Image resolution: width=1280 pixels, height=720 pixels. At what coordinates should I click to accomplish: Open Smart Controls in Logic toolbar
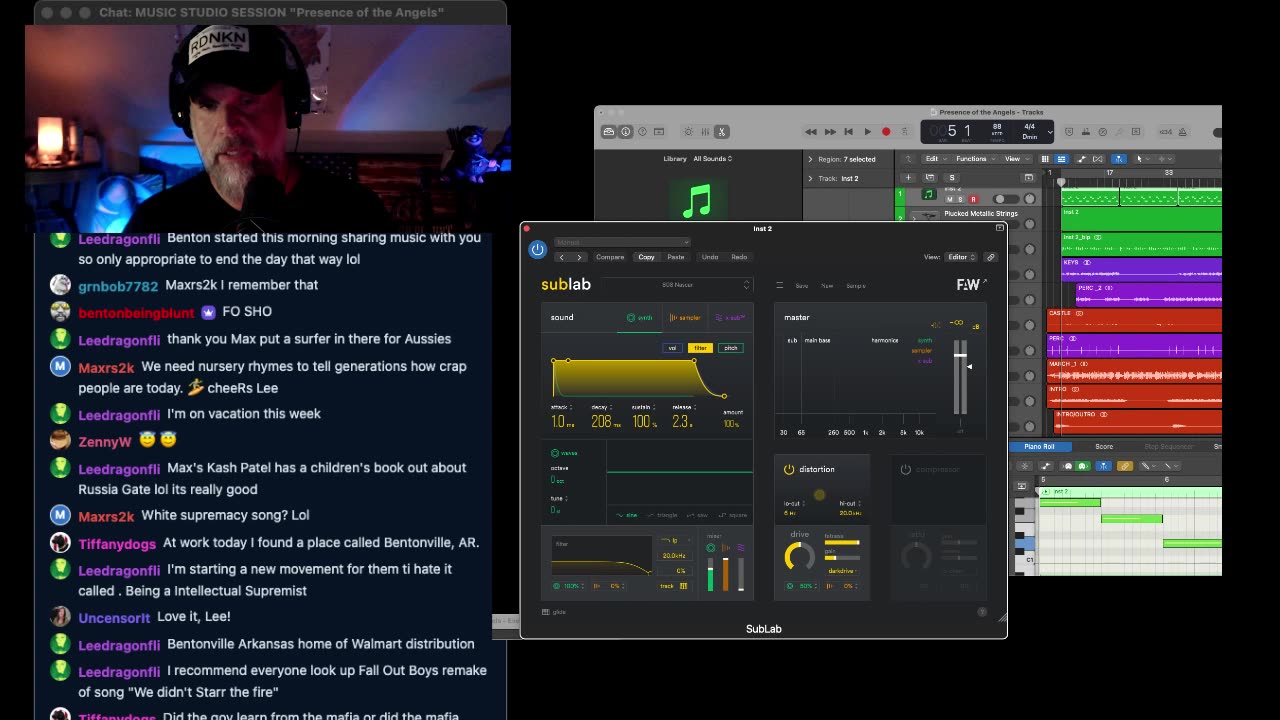[688, 131]
